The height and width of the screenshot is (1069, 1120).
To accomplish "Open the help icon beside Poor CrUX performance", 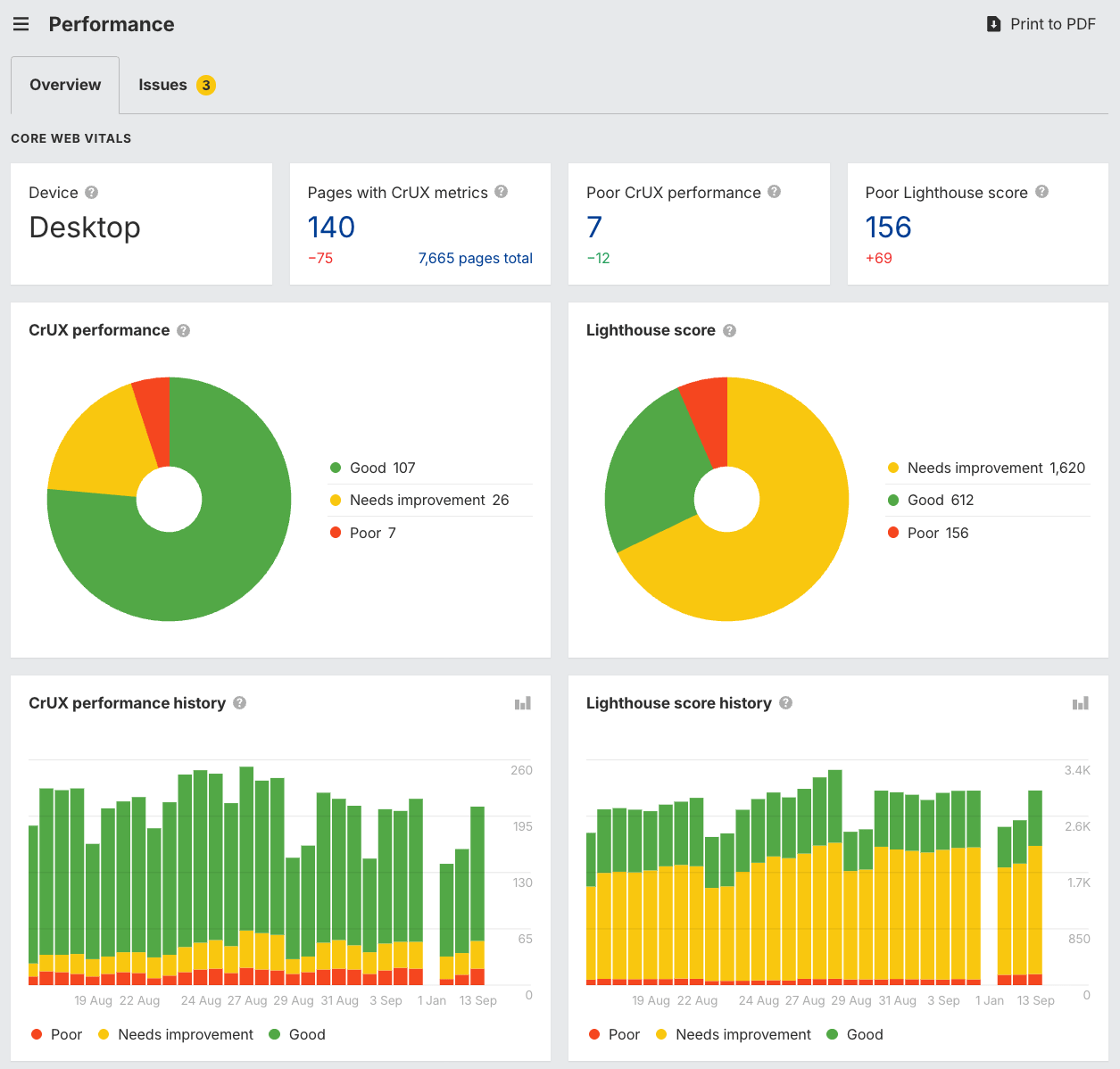I will (x=774, y=192).
